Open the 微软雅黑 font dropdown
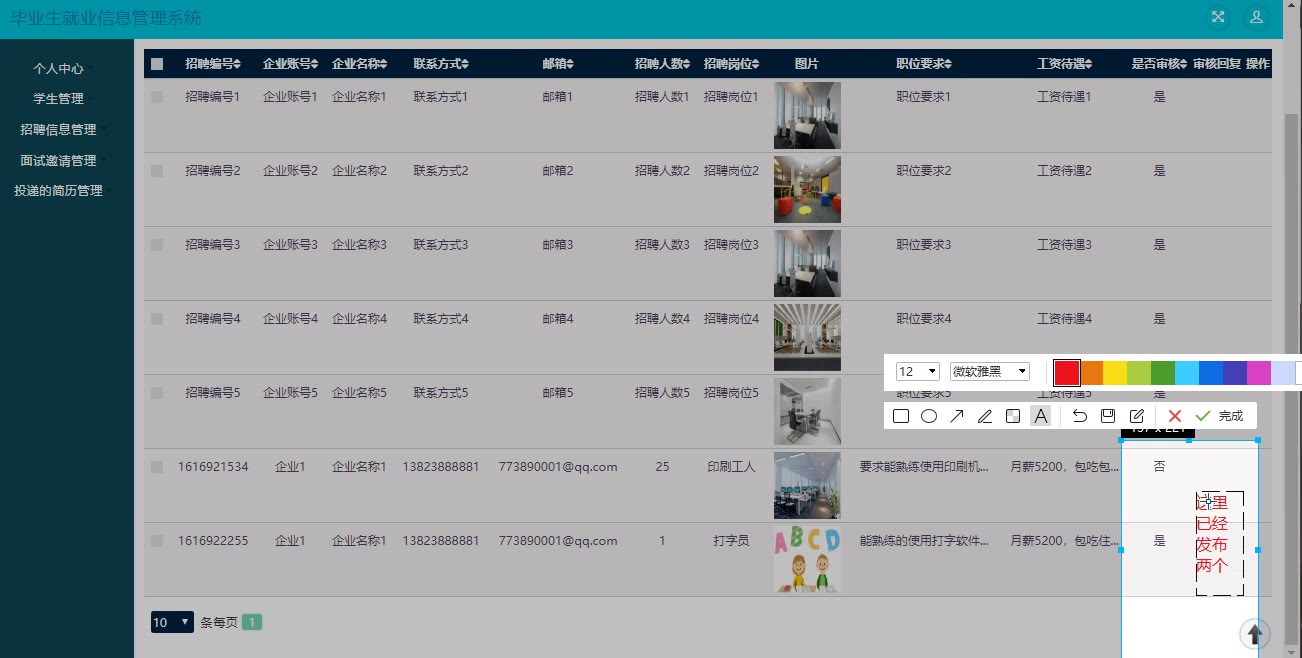 point(989,371)
